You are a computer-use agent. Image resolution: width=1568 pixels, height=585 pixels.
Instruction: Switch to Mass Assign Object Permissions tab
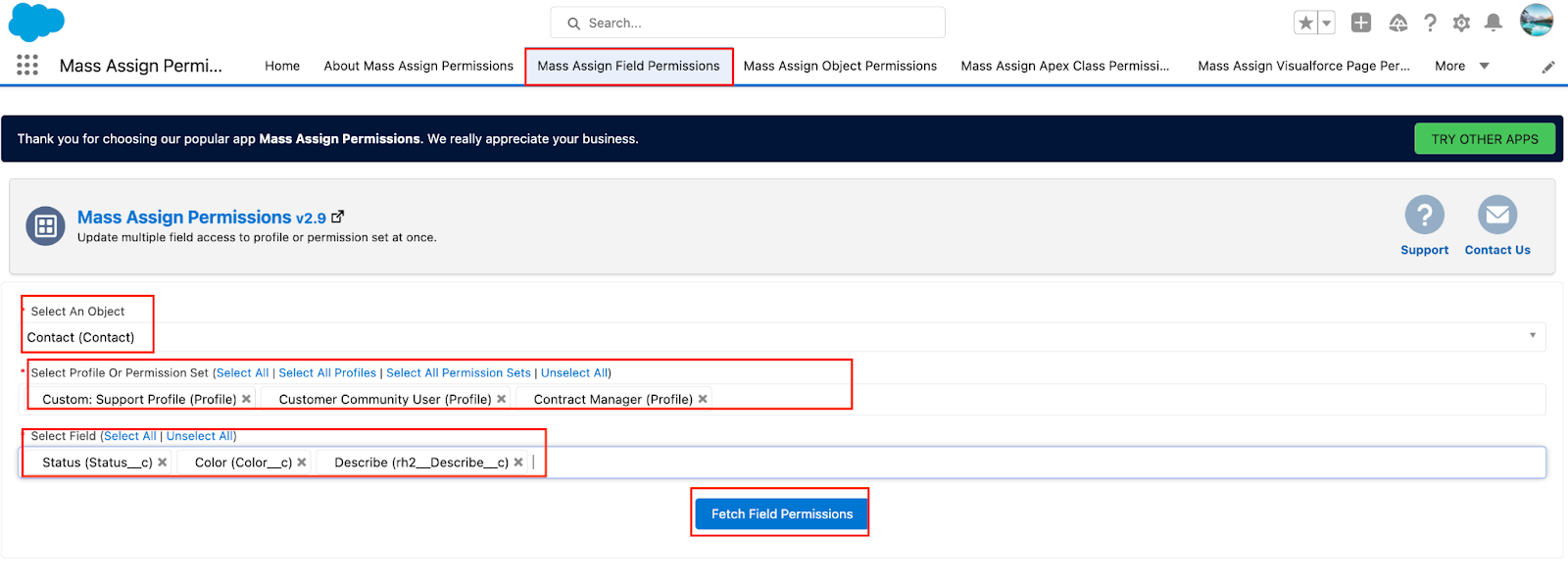(x=840, y=66)
